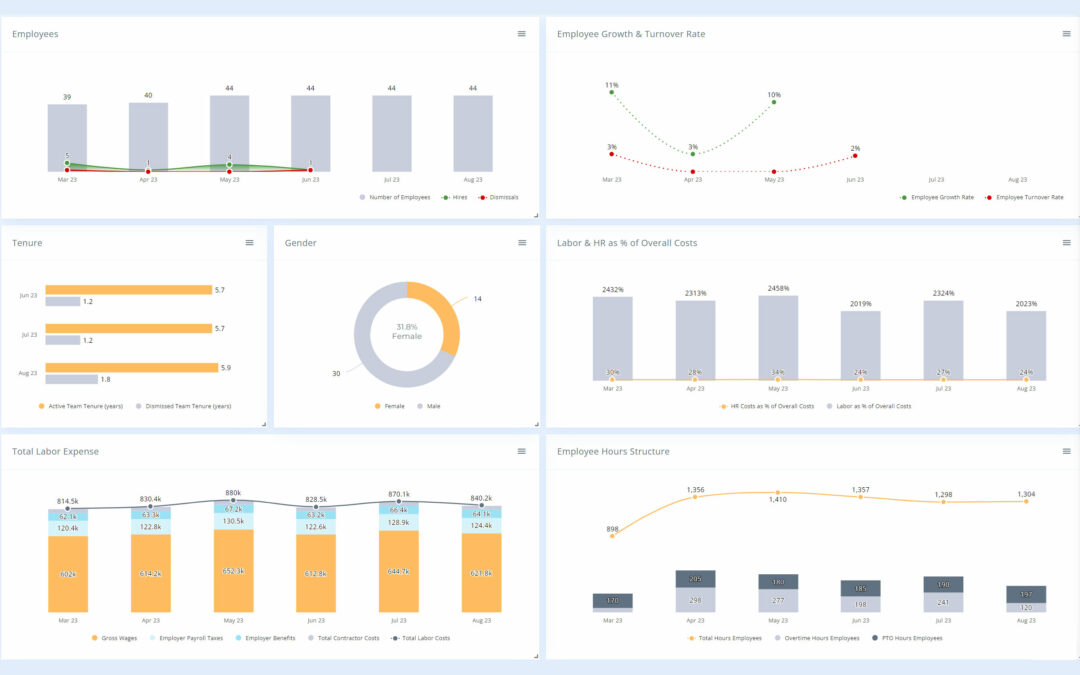The height and width of the screenshot is (675, 1080).
Task: Open the Total Labor Expense panel menu
Action: 521,451
